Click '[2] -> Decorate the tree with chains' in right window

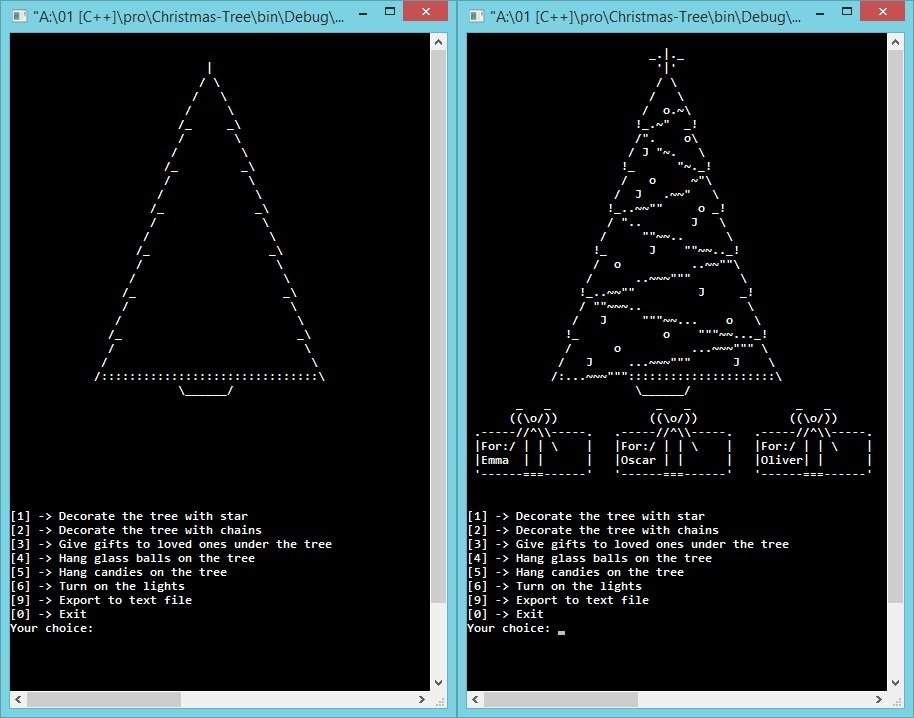click(593, 530)
